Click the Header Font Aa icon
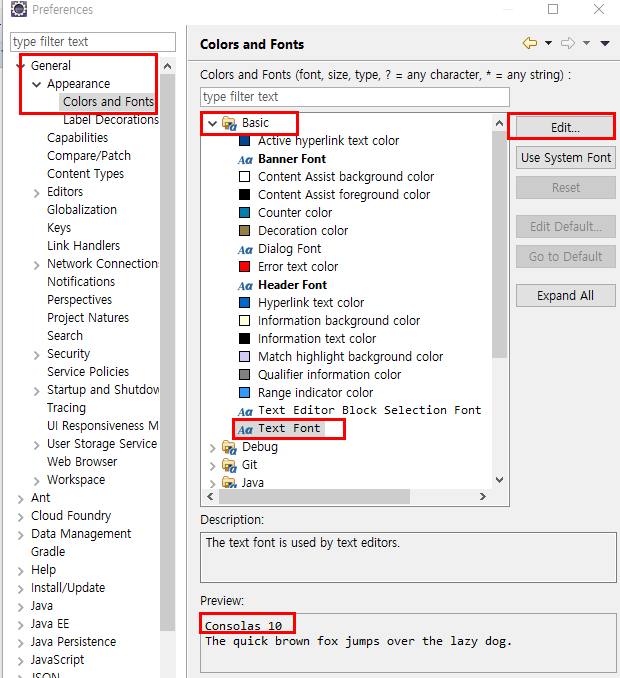This screenshot has height=678, width=620. pyautogui.click(x=245, y=286)
